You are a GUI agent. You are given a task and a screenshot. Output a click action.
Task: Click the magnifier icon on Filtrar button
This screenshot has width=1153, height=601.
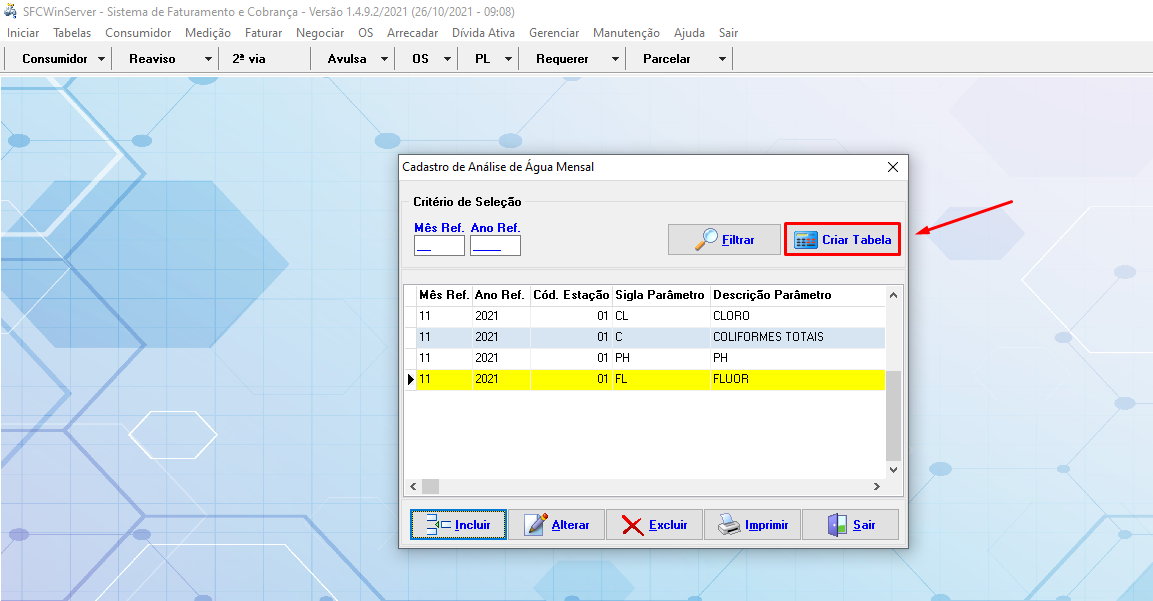pos(706,239)
